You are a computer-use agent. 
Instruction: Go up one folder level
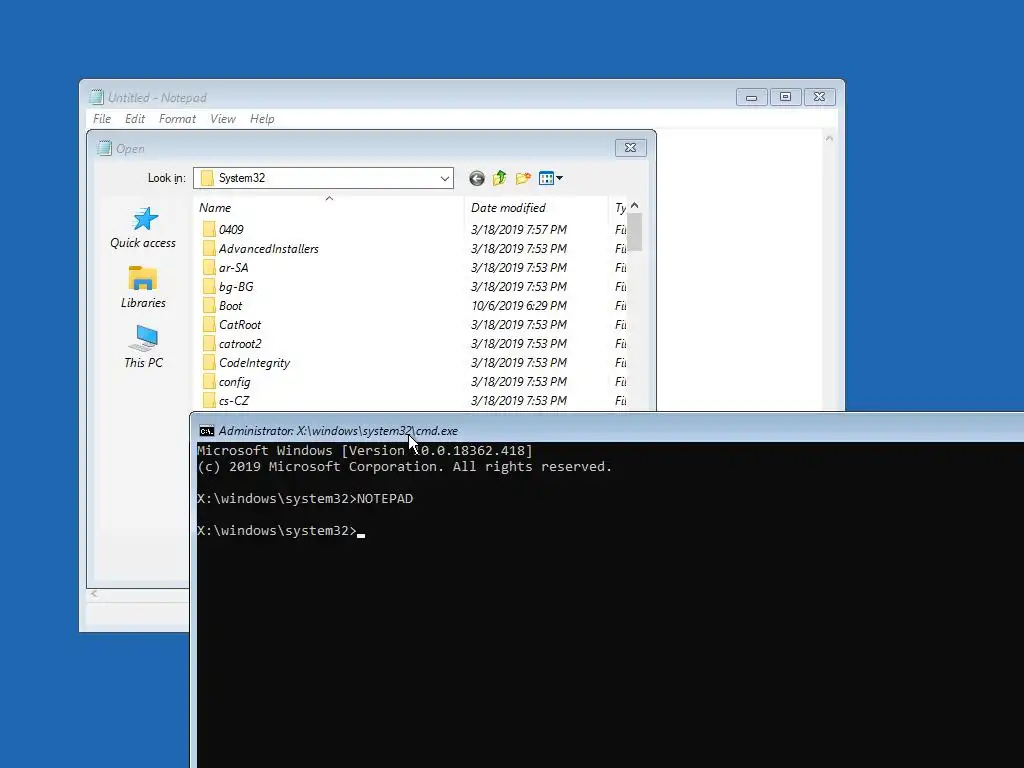pyautogui.click(x=500, y=178)
